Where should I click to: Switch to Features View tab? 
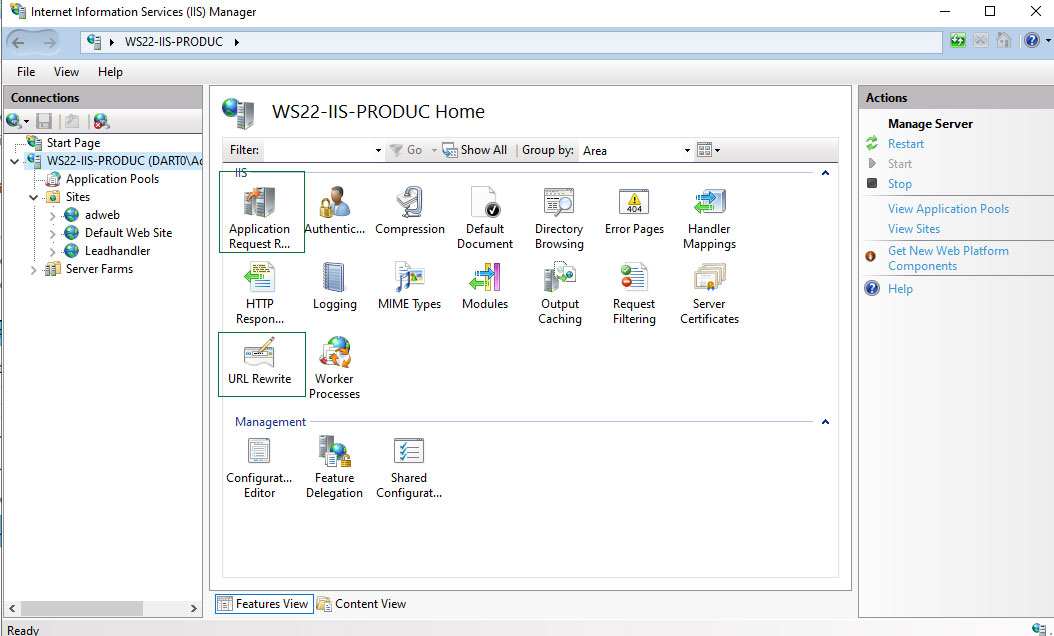264,604
